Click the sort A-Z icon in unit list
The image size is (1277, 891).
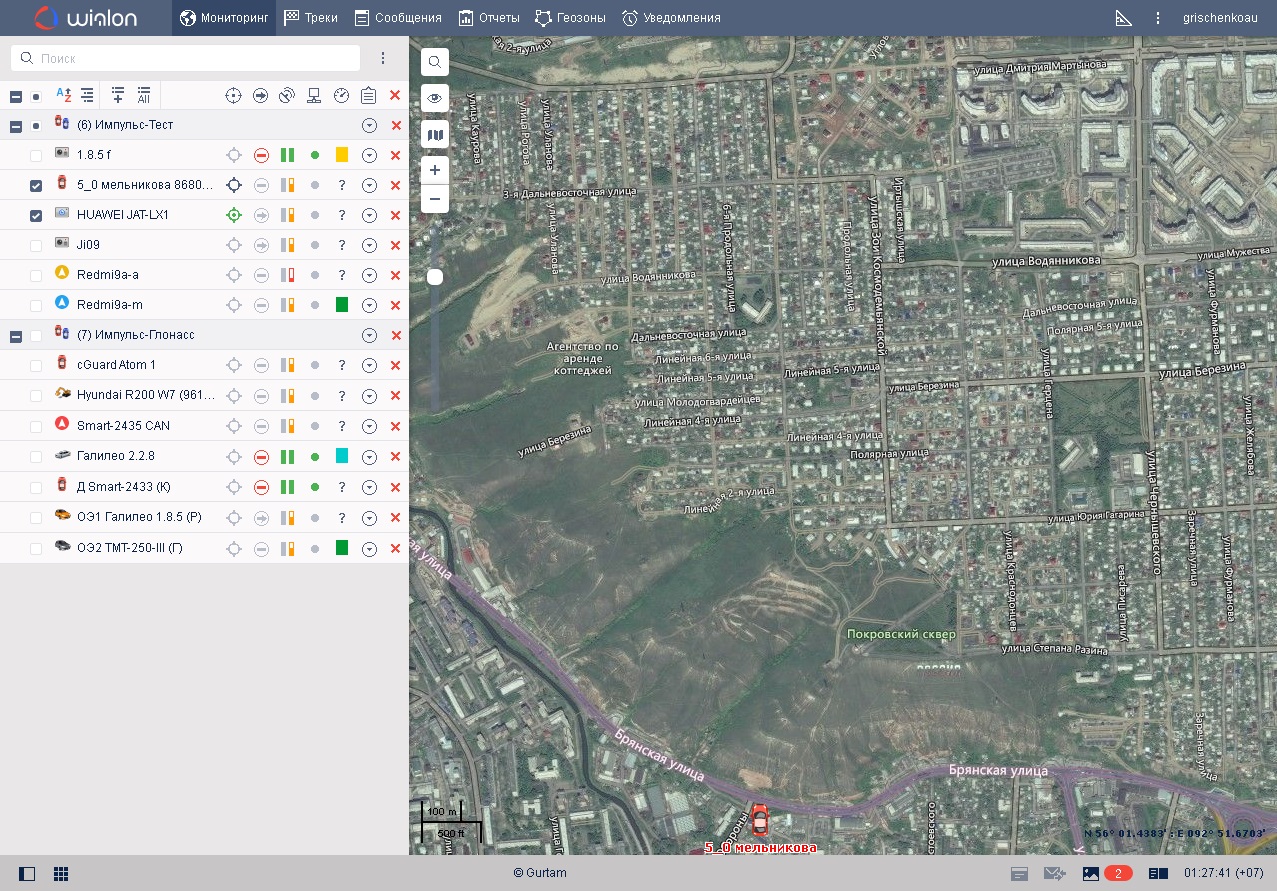tap(63, 95)
